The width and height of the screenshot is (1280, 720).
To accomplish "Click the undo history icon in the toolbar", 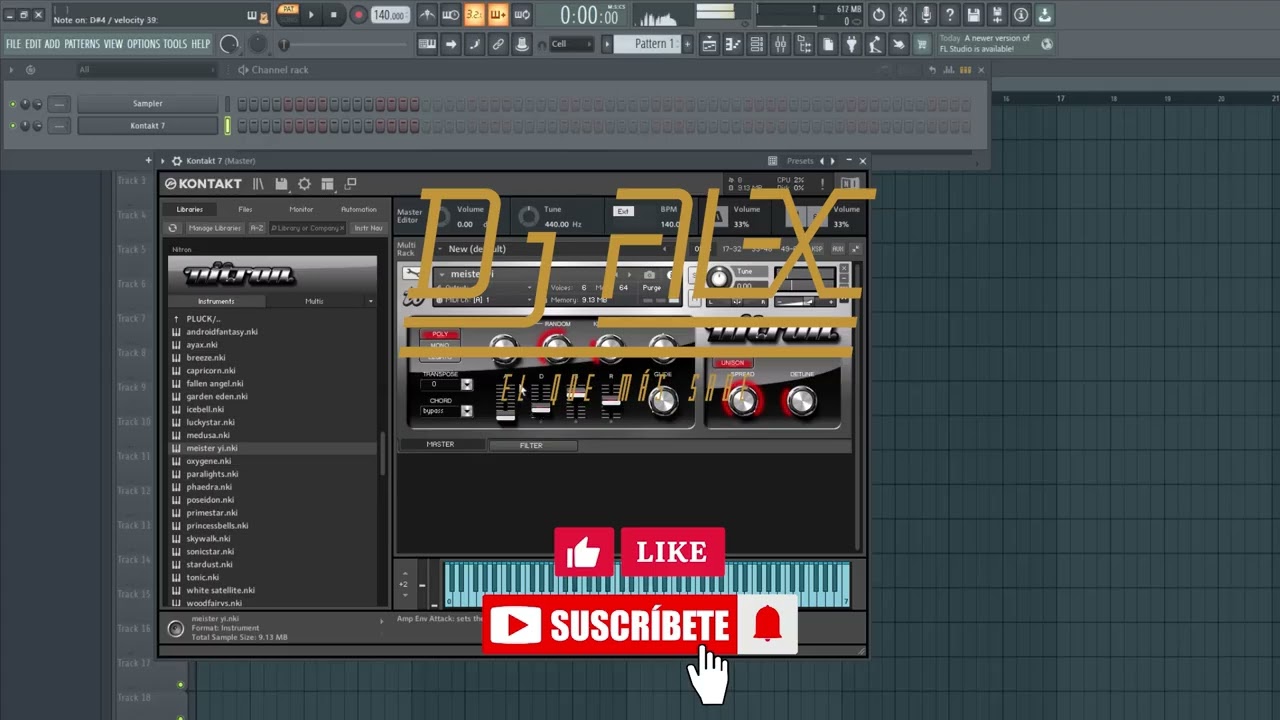I will [x=879, y=15].
